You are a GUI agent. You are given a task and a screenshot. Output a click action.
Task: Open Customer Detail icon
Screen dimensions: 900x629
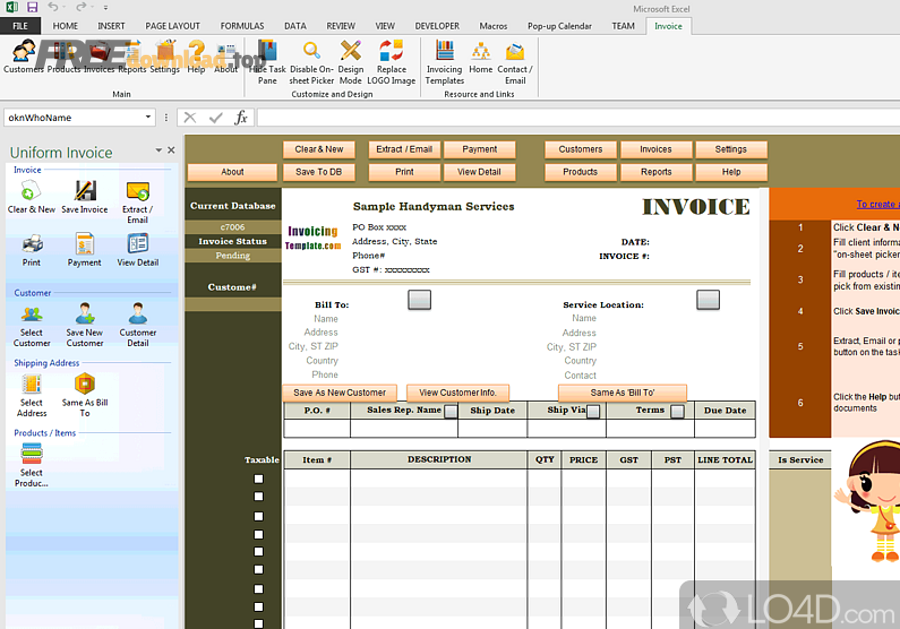click(138, 325)
